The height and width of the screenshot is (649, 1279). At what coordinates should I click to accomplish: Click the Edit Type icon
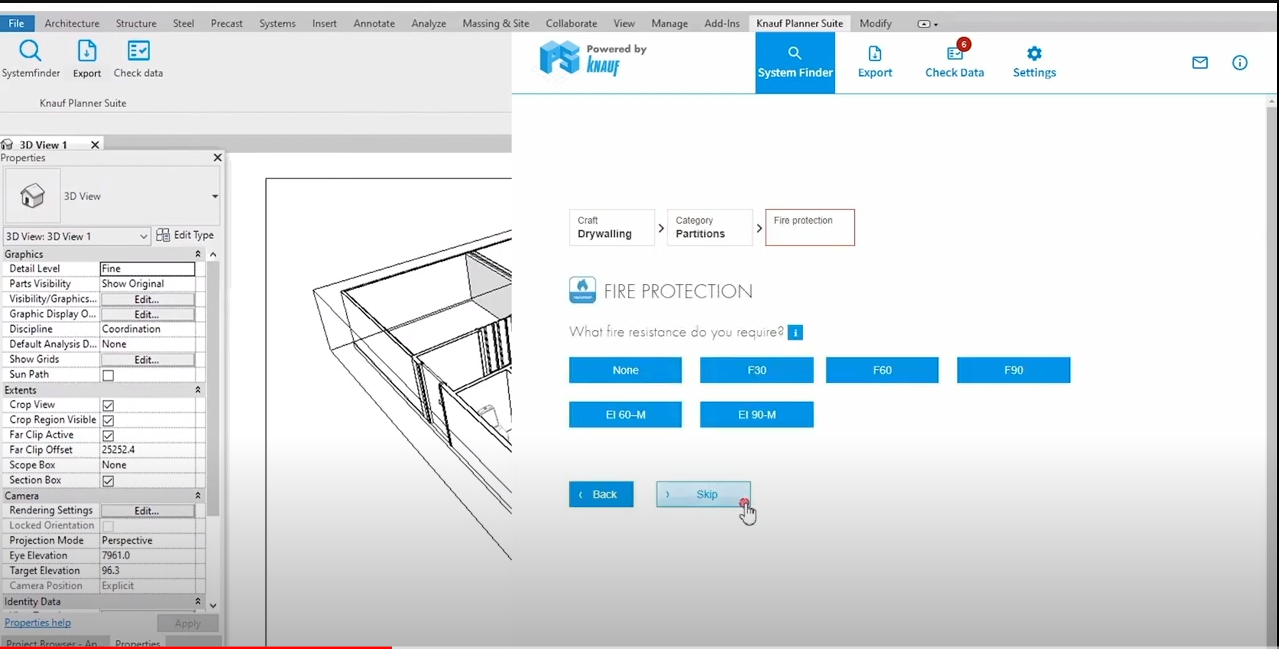point(163,235)
